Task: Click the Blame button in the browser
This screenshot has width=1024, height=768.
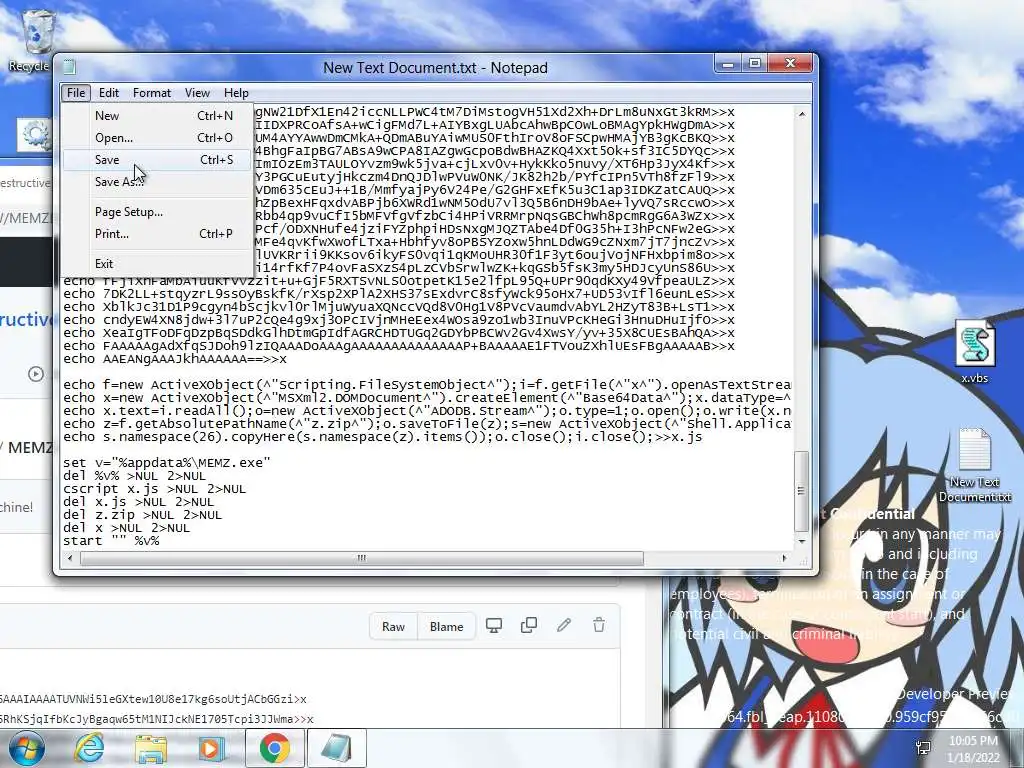Action: (x=446, y=626)
